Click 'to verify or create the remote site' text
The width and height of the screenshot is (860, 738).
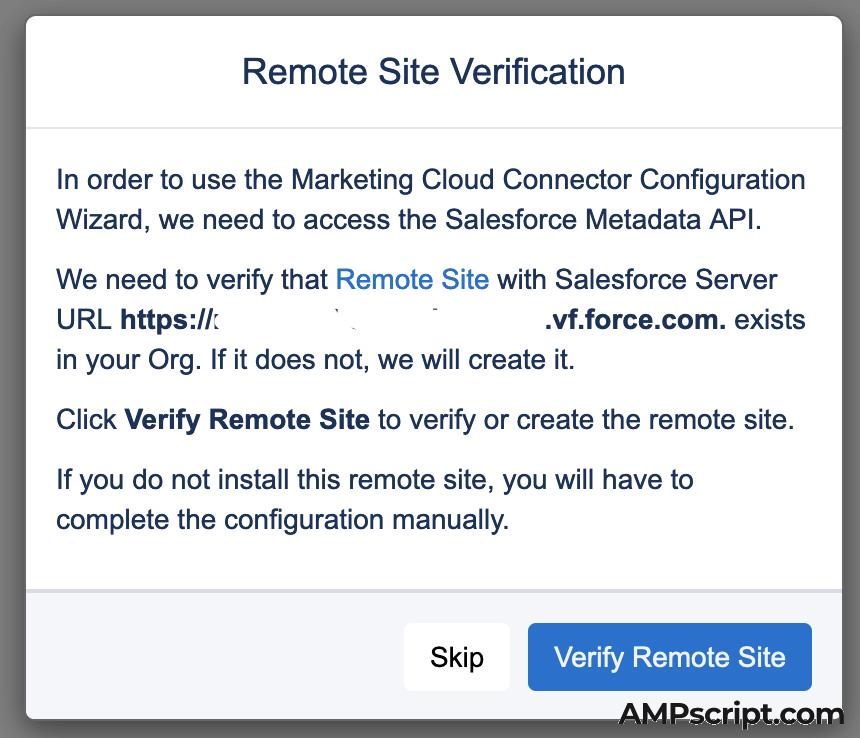click(x=585, y=420)
